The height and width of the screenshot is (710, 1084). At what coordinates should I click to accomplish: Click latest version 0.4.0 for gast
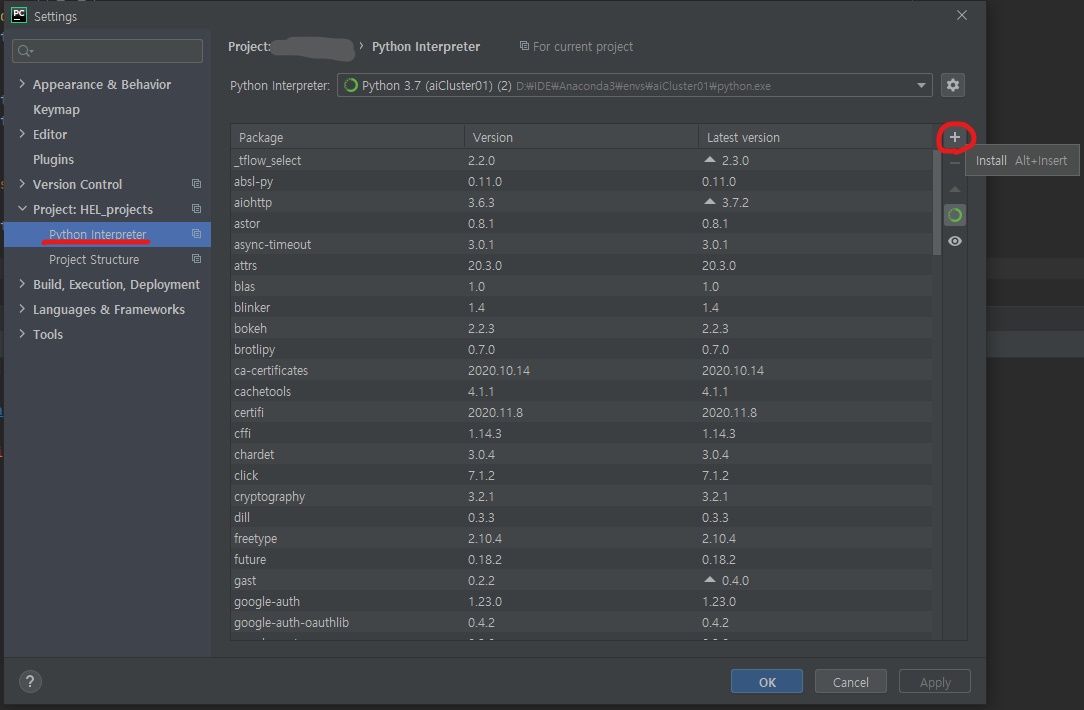click(735, 581)
